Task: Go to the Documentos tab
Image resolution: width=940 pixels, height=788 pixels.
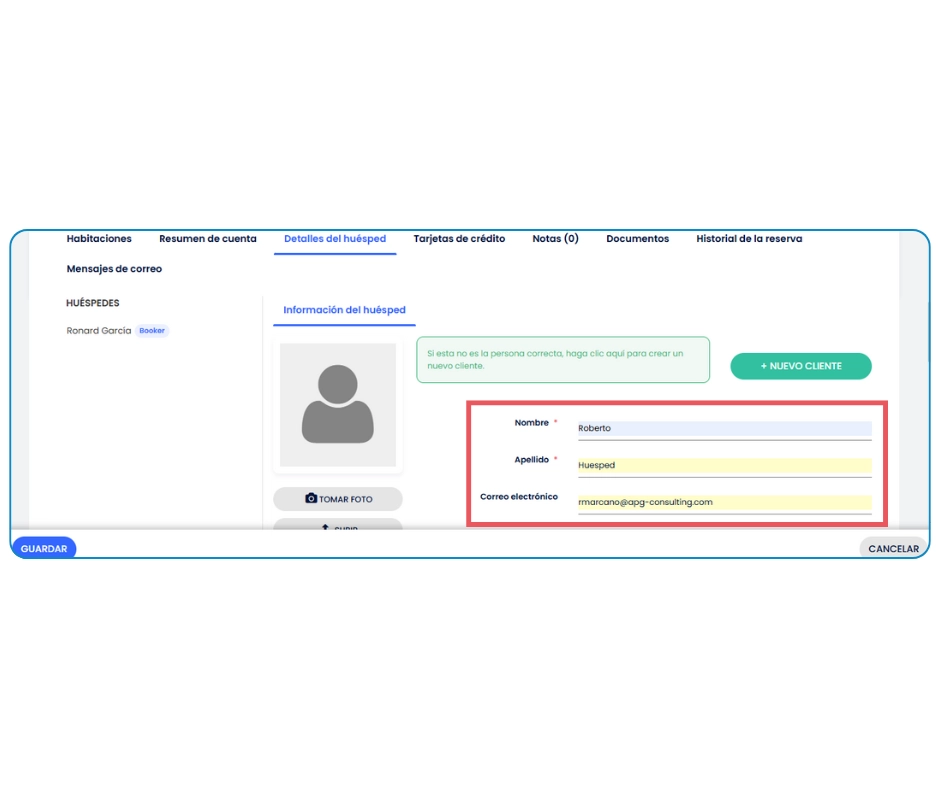Action: [637, 239]
